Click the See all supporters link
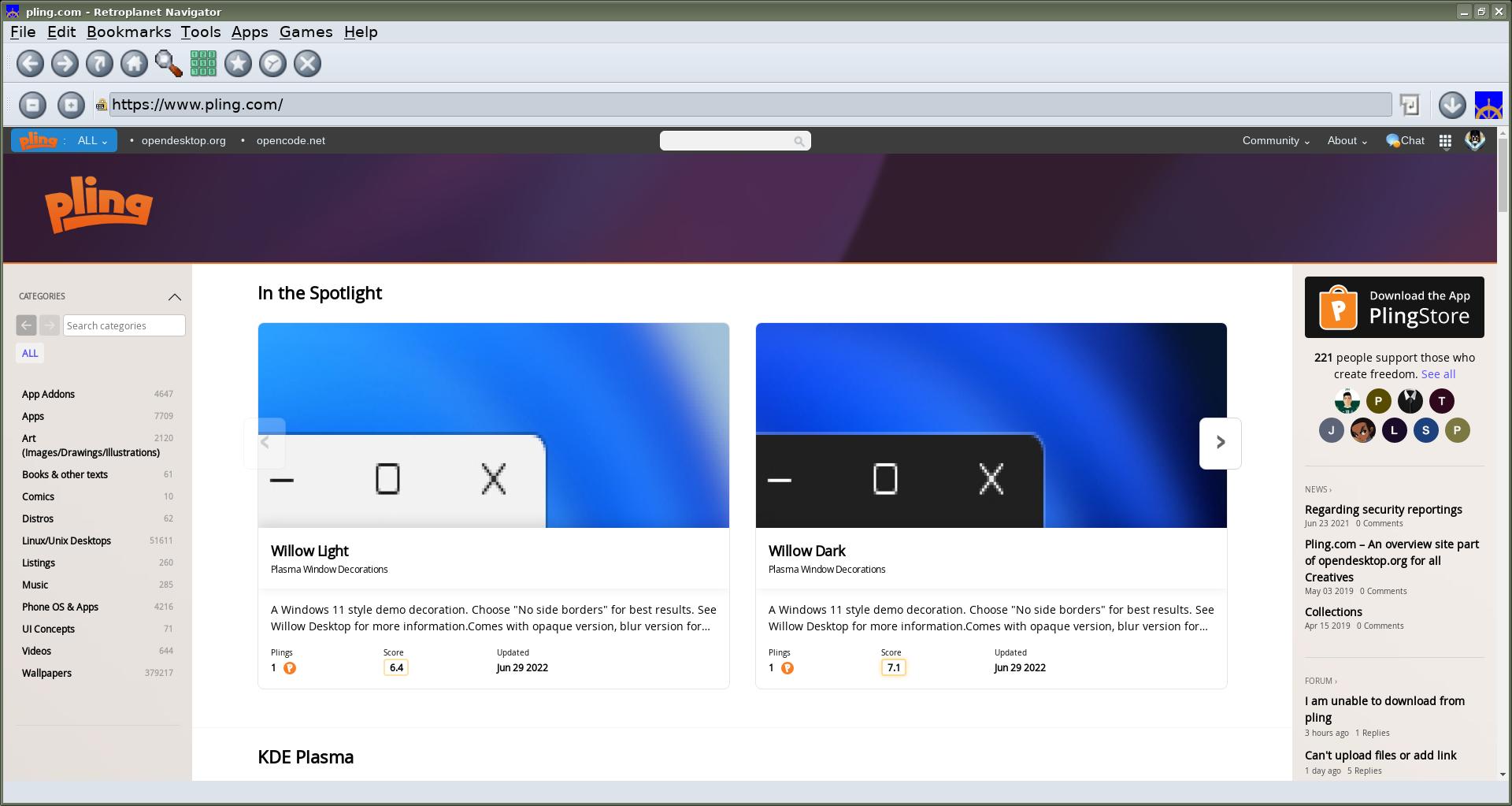1512x806 pixels. [1438, 374]
